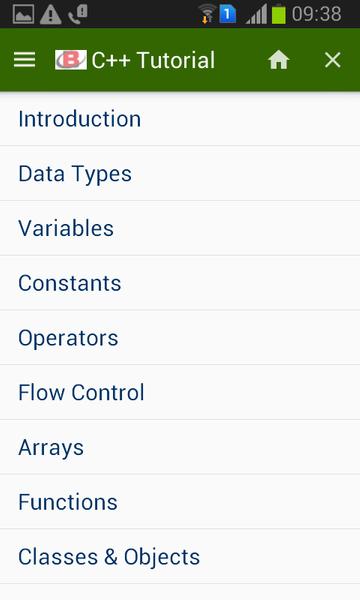This screenshot has width=360, height=600.
Task: Go to the Constants topic
Action: tap(180, 283)
